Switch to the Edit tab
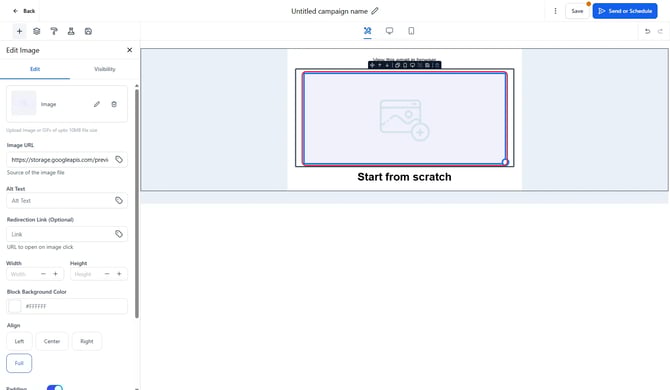Image resolution: width=670 pixels, height=390 pixels. click(x=35, y=69)
